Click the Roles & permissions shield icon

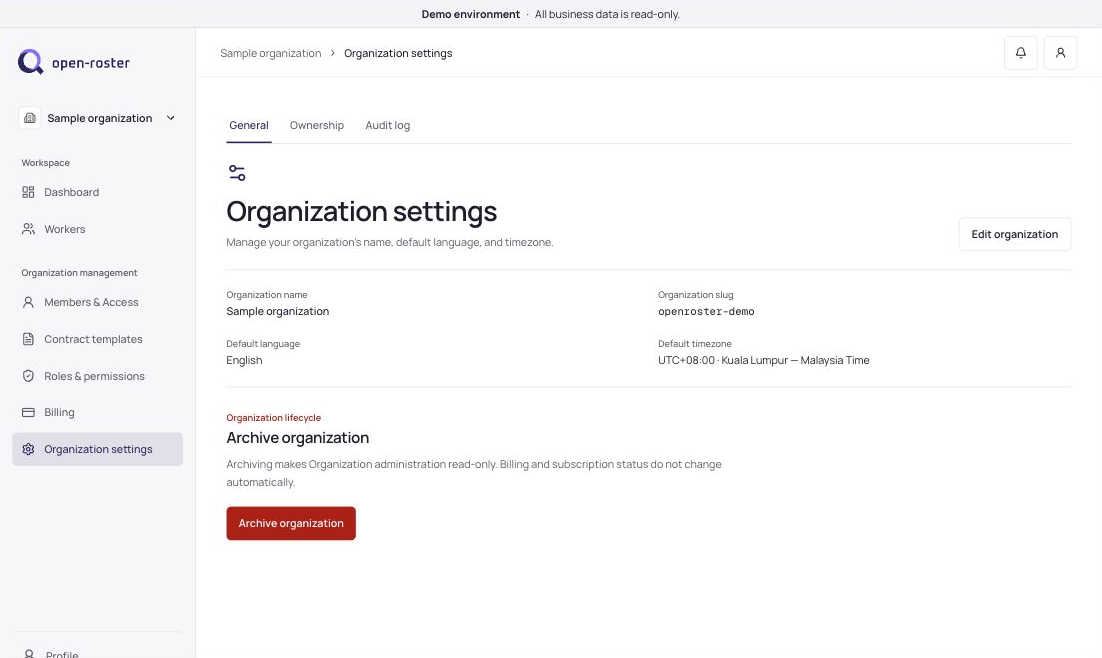(28, 376)
